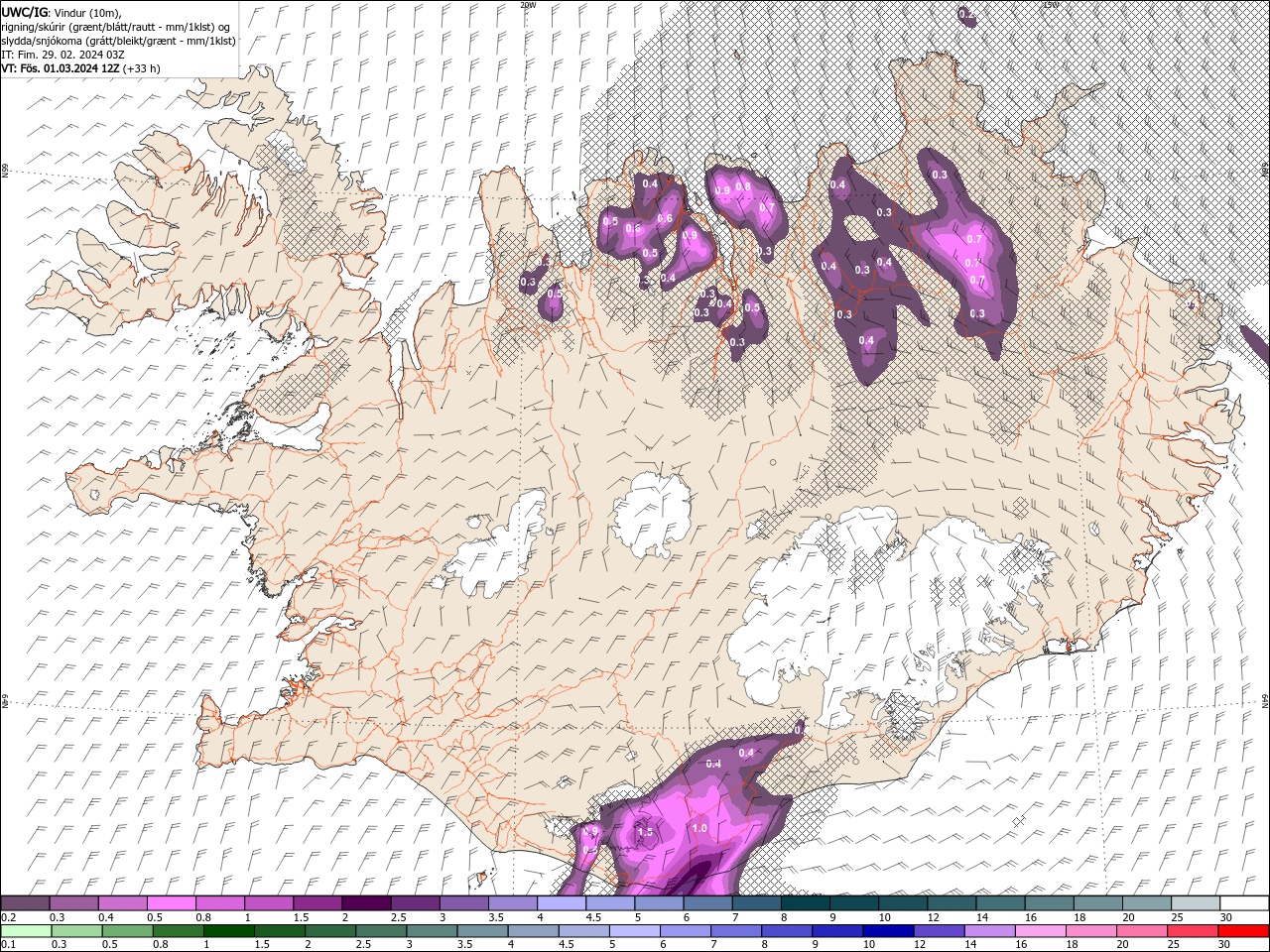Screen dimensions: 1270x952
Task: Click the '0.2' value at the top map edge
Action: point(965,14)
